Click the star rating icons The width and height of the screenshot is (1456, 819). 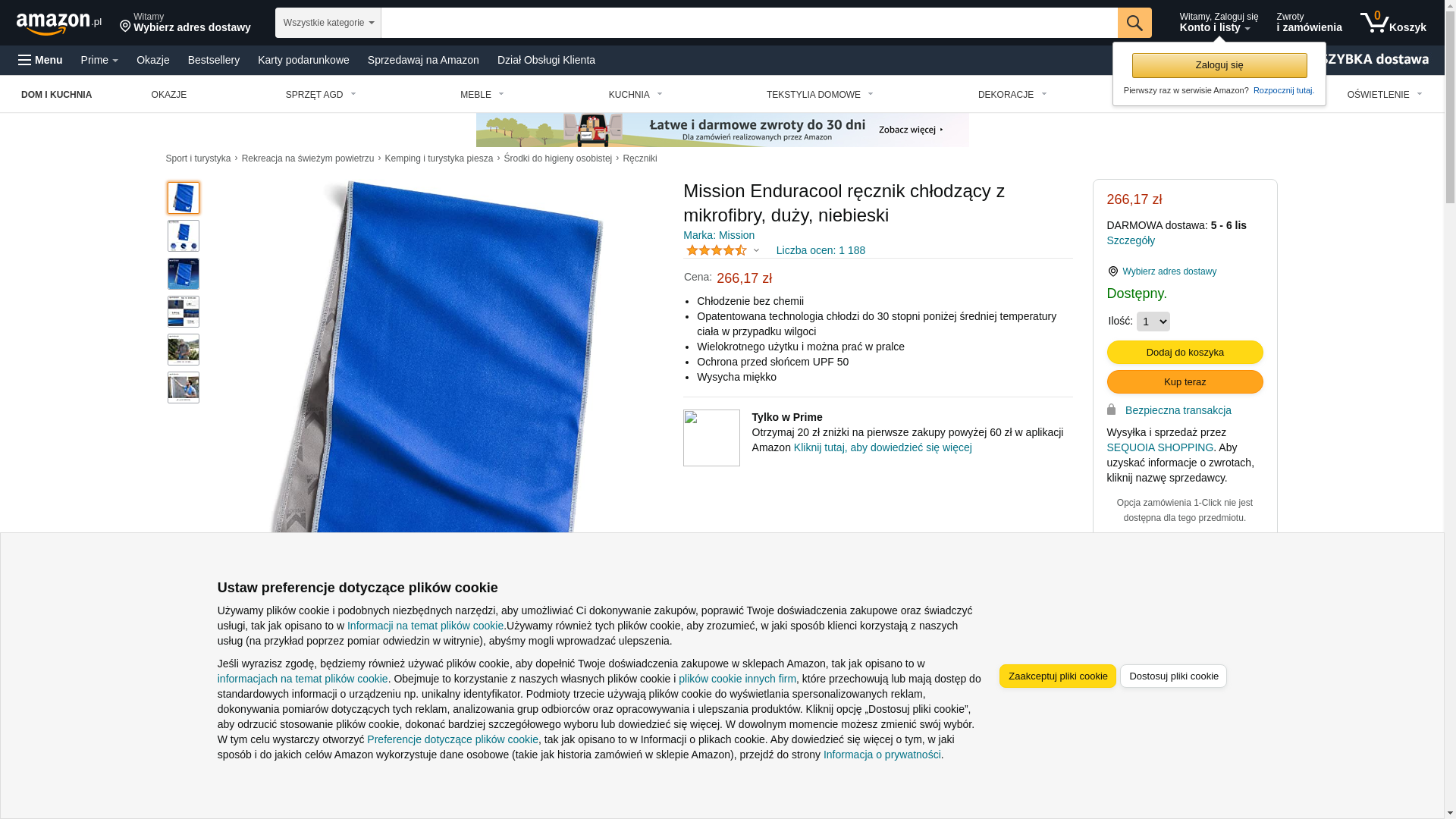[717, 250]
